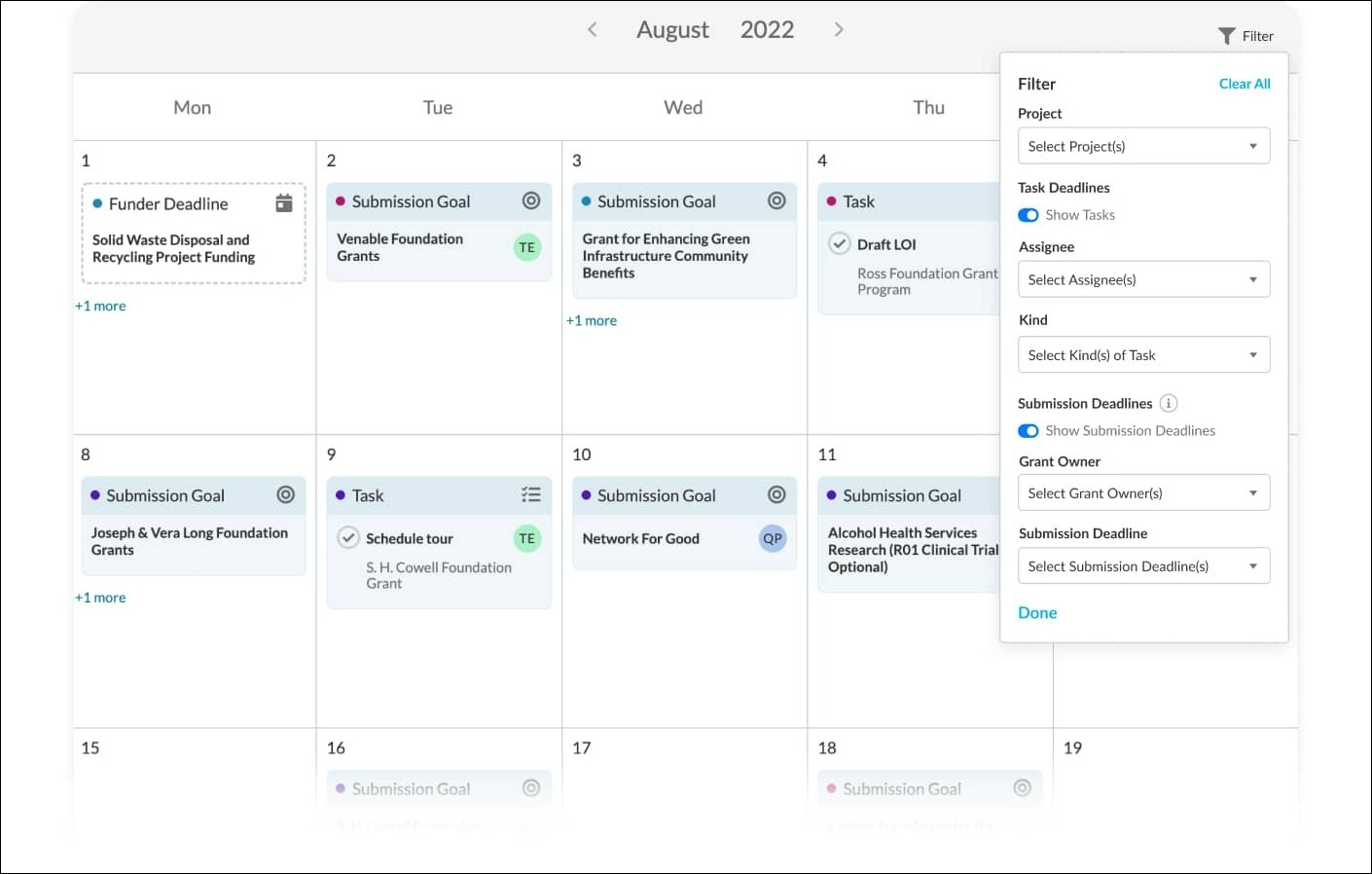Click the checkmark icon on Draft LOI task
Screen dimensions: 1372x874
point(839,243)
